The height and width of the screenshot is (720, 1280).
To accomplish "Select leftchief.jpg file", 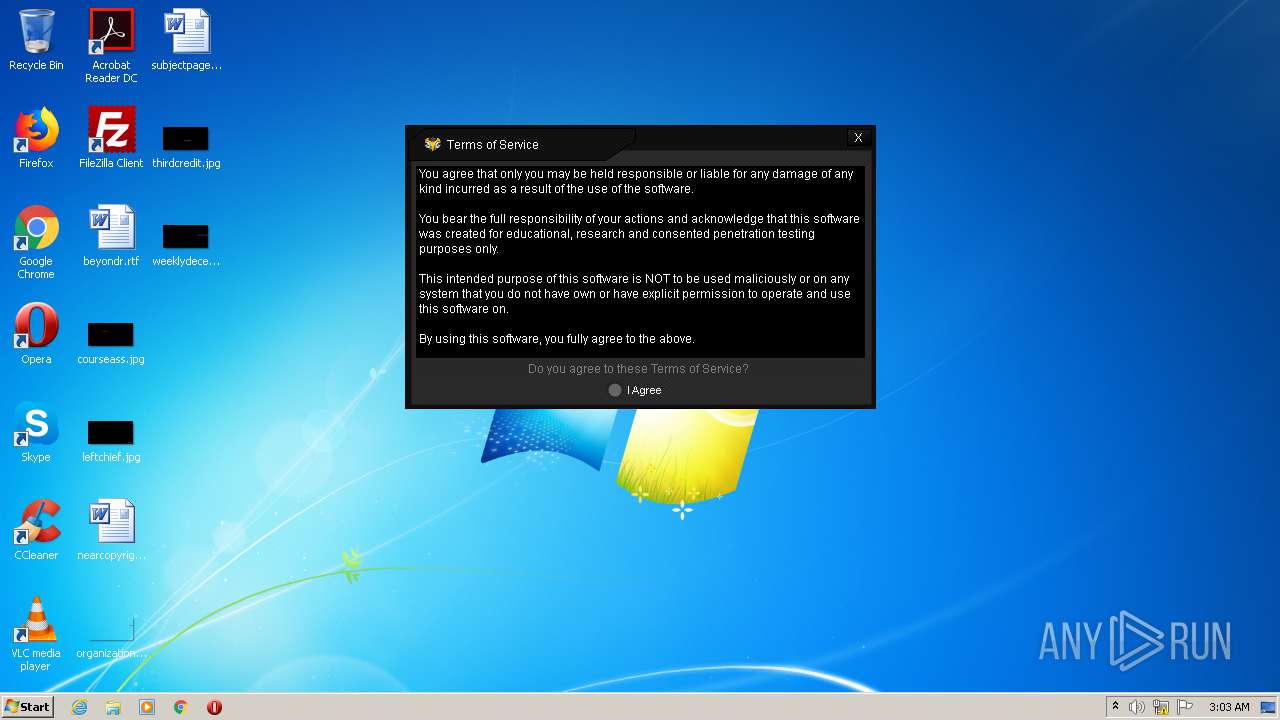I will pos(111,440).
